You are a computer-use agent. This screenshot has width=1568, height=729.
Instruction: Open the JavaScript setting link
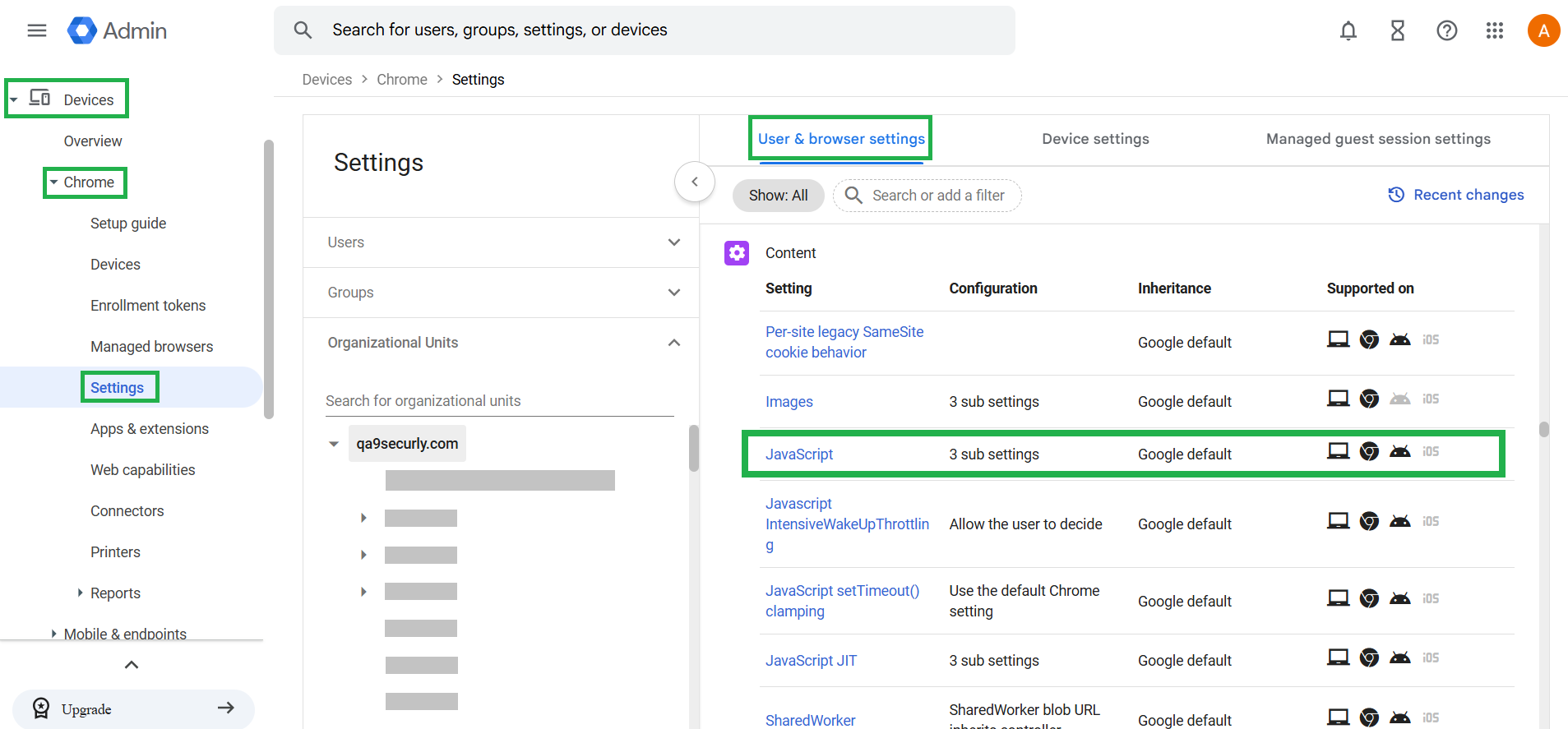(x=798, y=454)
